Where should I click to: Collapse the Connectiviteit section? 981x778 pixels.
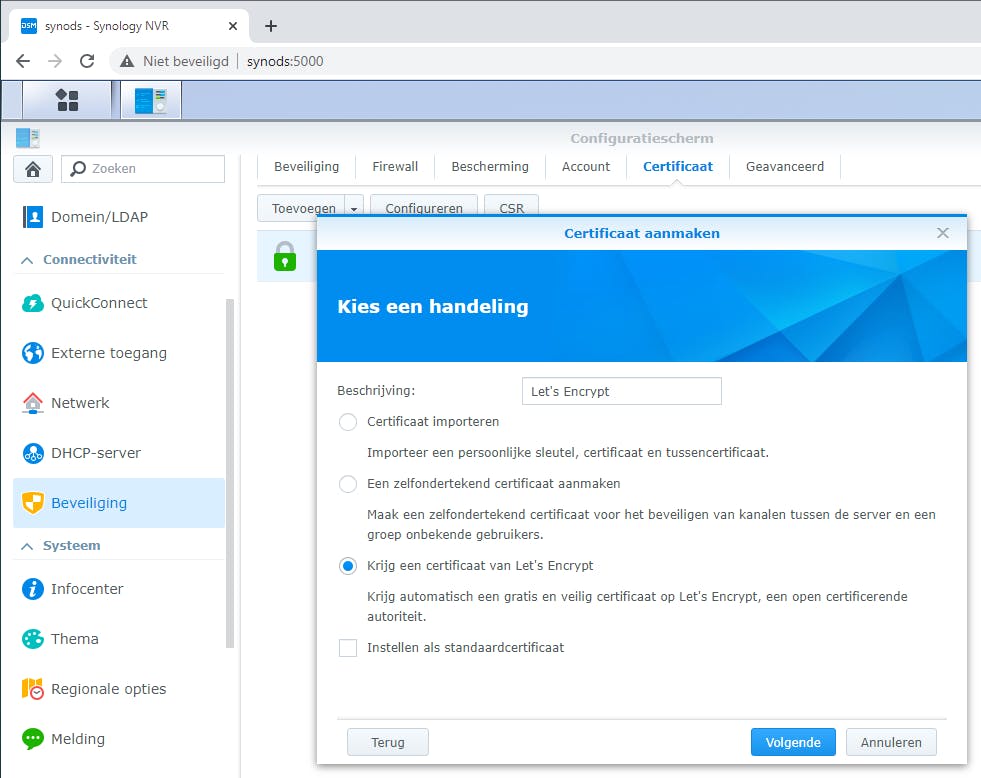click(27, 260)
